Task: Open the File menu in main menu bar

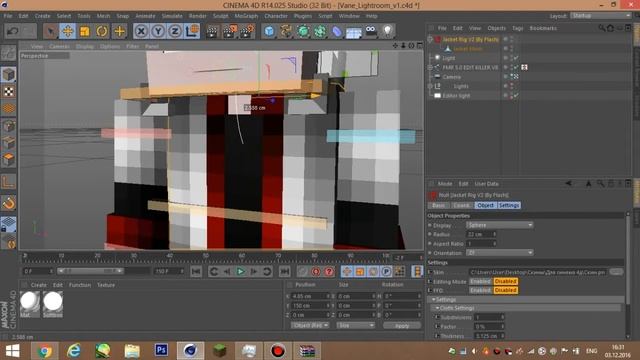Action: point(8,16)
